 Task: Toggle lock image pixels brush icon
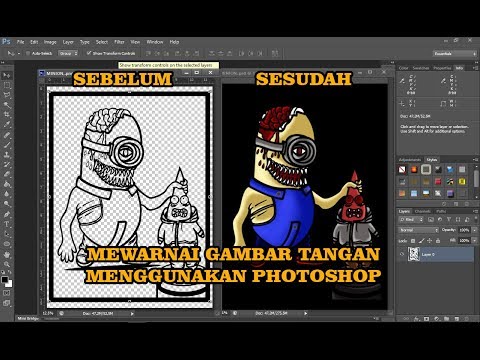pyautogui.click(x=421, y=241)
